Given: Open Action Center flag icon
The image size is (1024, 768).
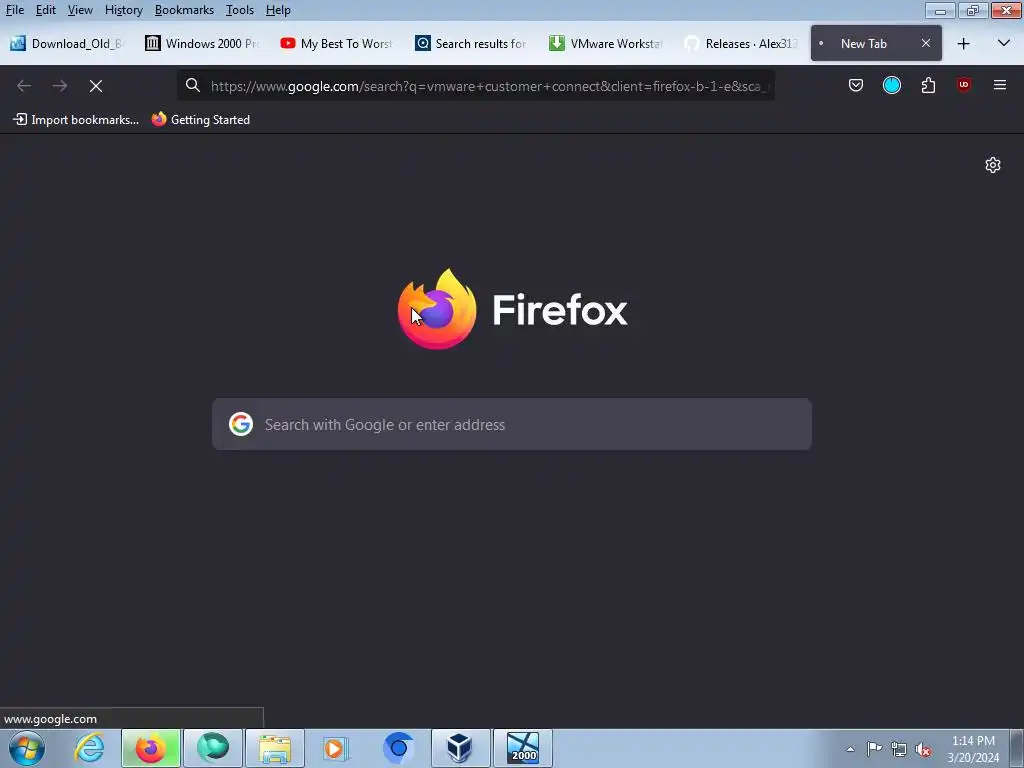Looking at the screenshot, I should click(874, 749).
